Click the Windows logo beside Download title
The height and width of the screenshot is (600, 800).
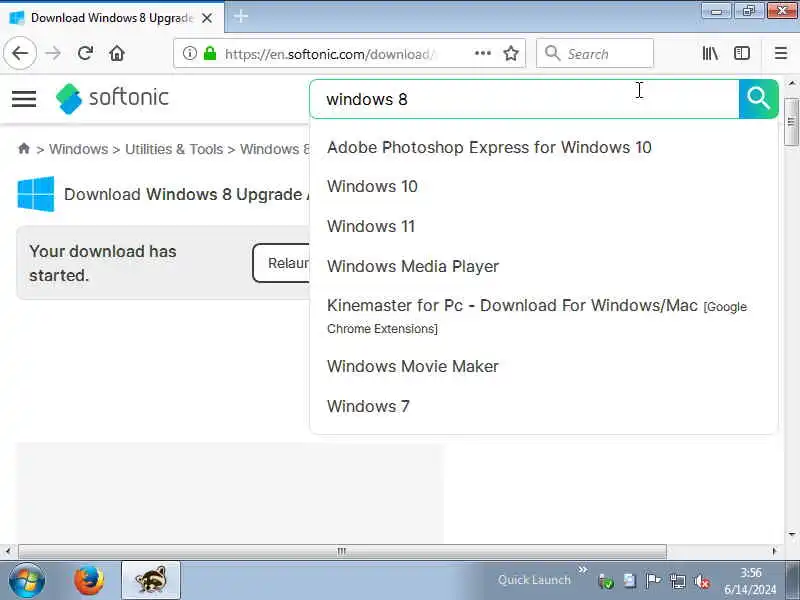pyautogui.click(x=36, y=194)
